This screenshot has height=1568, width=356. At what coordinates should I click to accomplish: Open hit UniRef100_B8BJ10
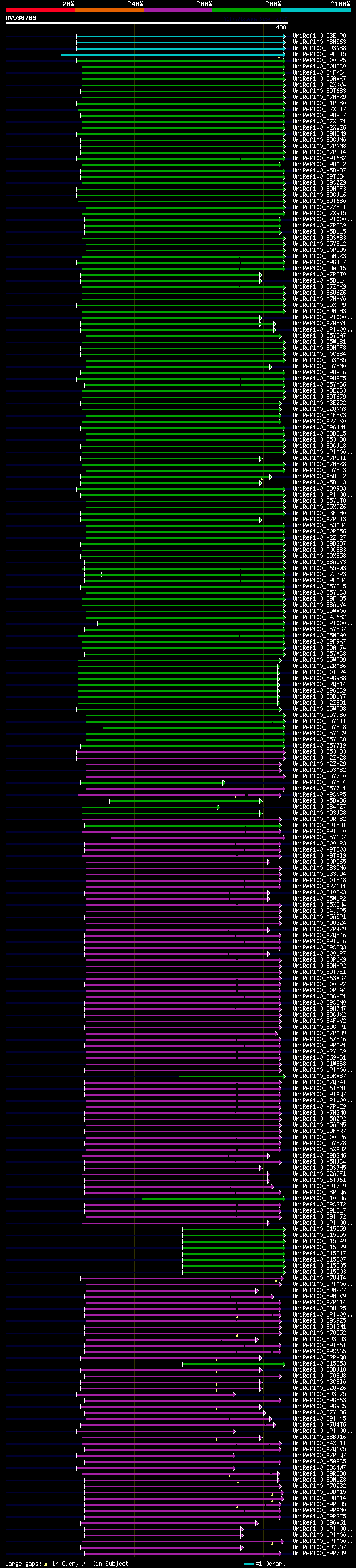[x=319, y=1369]
